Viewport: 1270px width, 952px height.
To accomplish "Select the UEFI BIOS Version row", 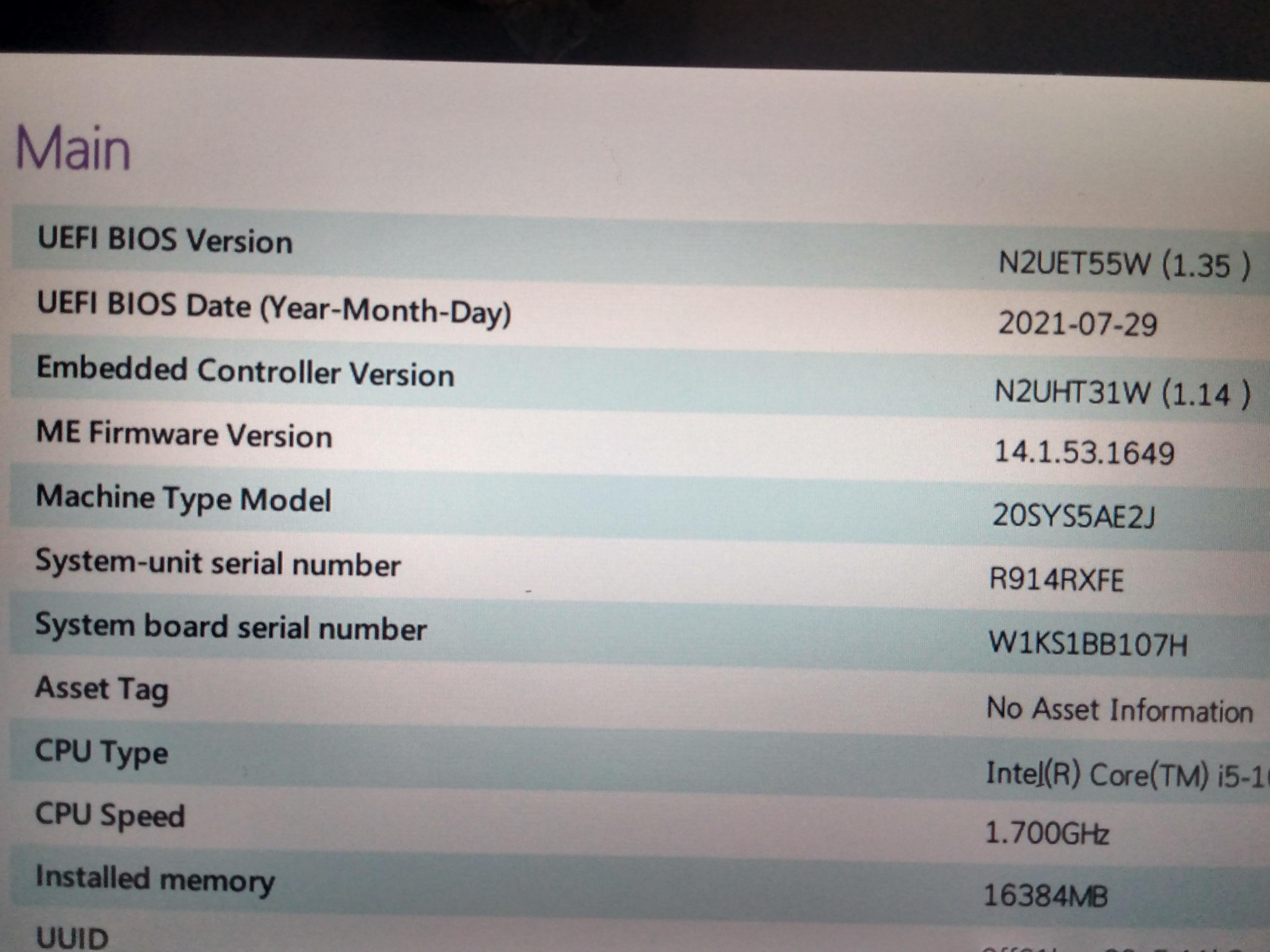I will (166, 240).
